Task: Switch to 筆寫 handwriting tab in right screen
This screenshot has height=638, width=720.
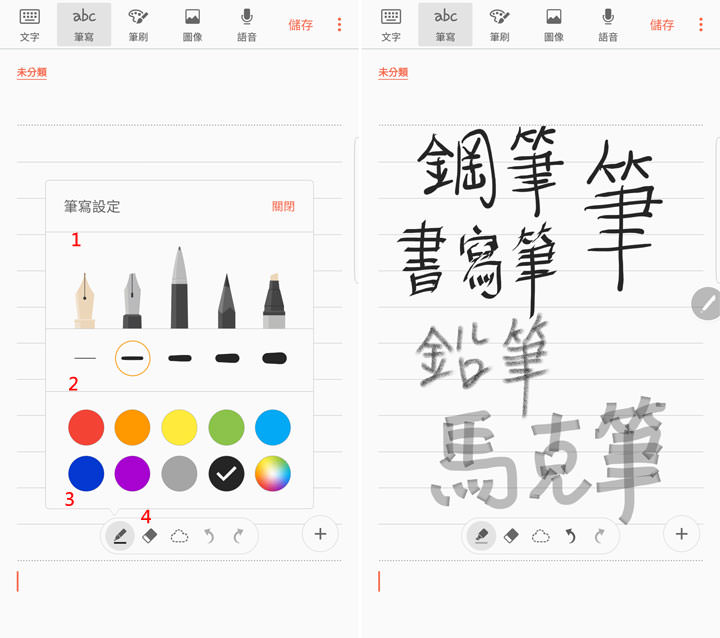Action: tap(445, 25)
